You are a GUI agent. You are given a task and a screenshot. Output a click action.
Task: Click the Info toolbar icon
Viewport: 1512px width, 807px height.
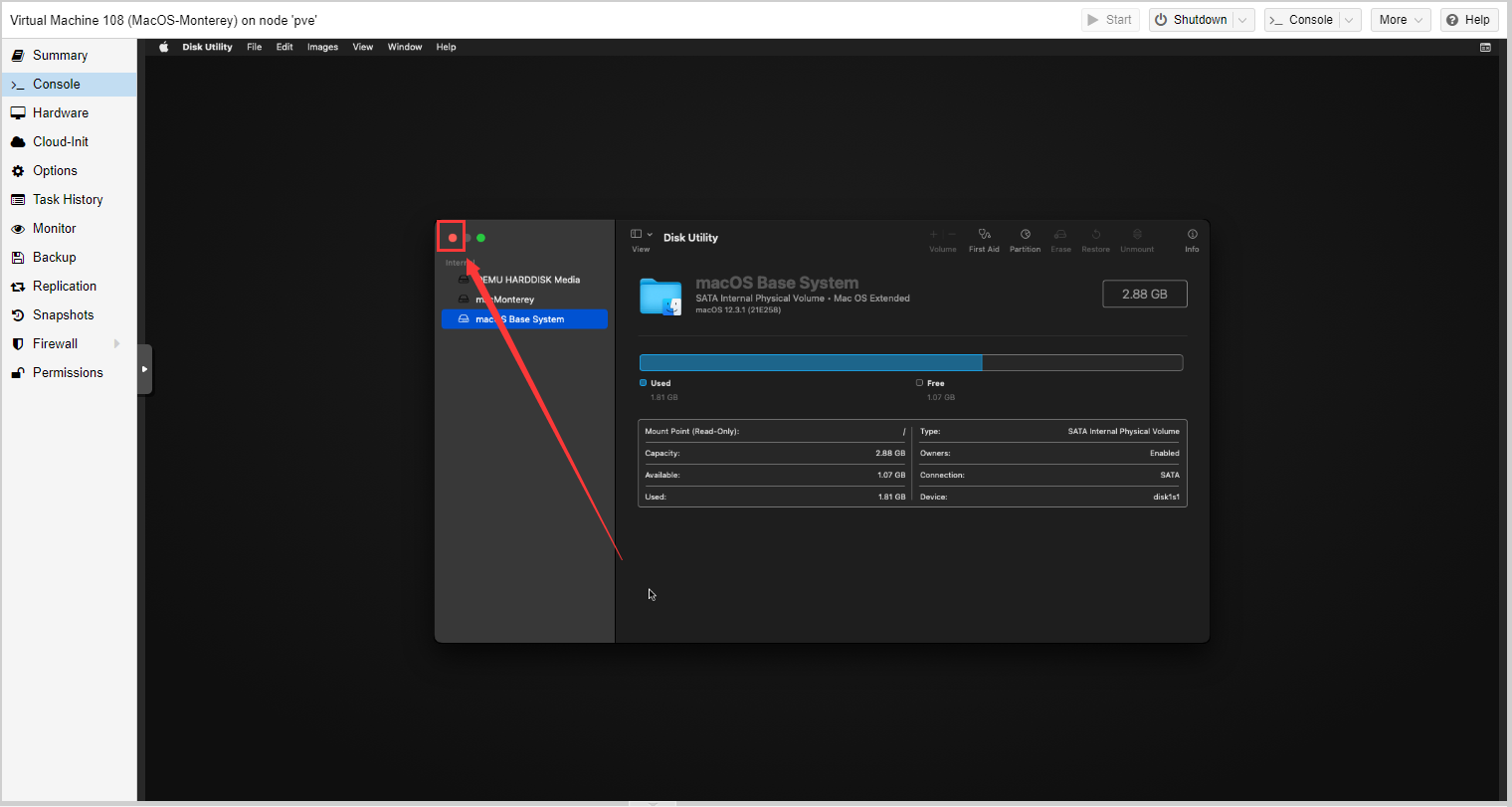1192,235
